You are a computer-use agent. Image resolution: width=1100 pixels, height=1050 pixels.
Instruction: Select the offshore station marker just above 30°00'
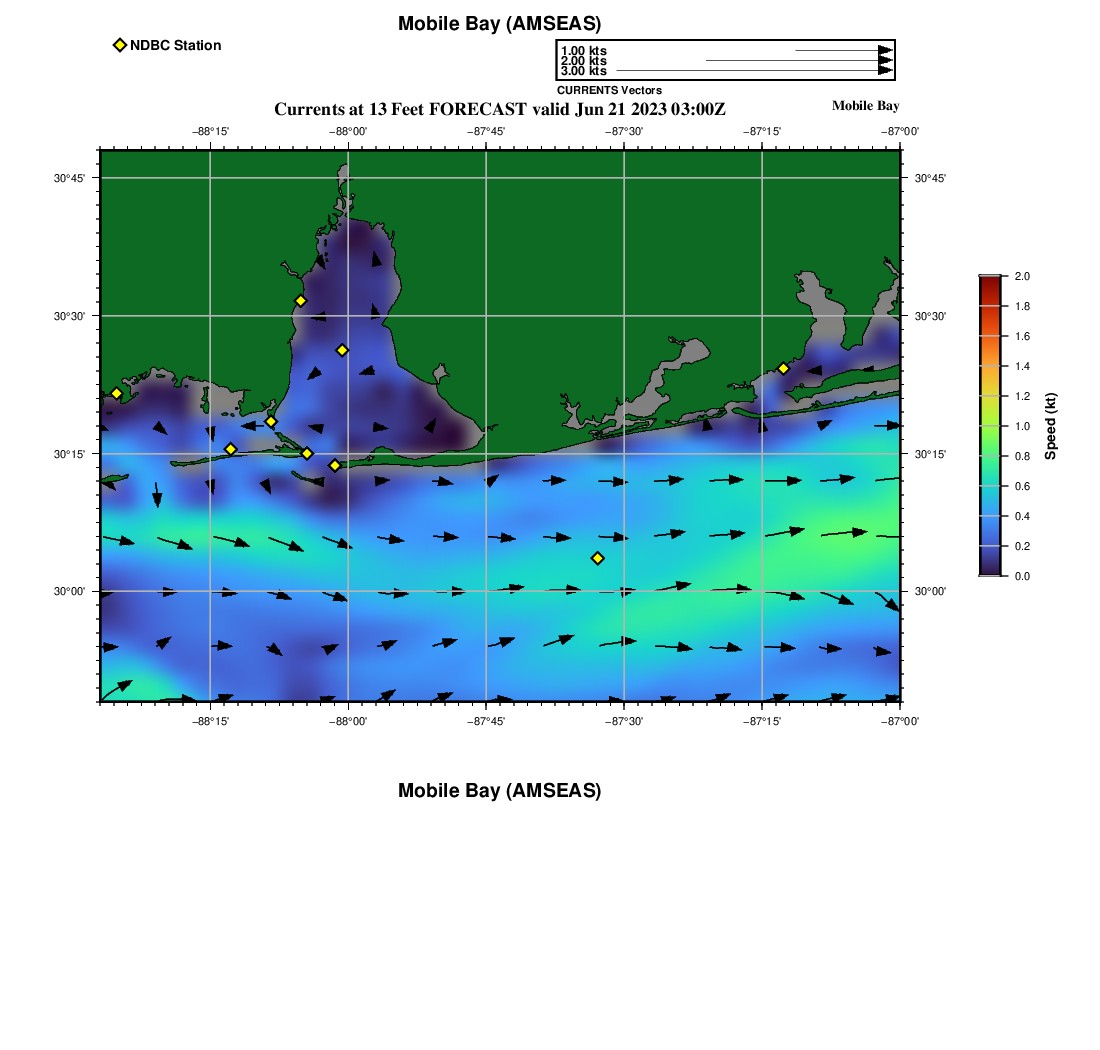point(597,558)
